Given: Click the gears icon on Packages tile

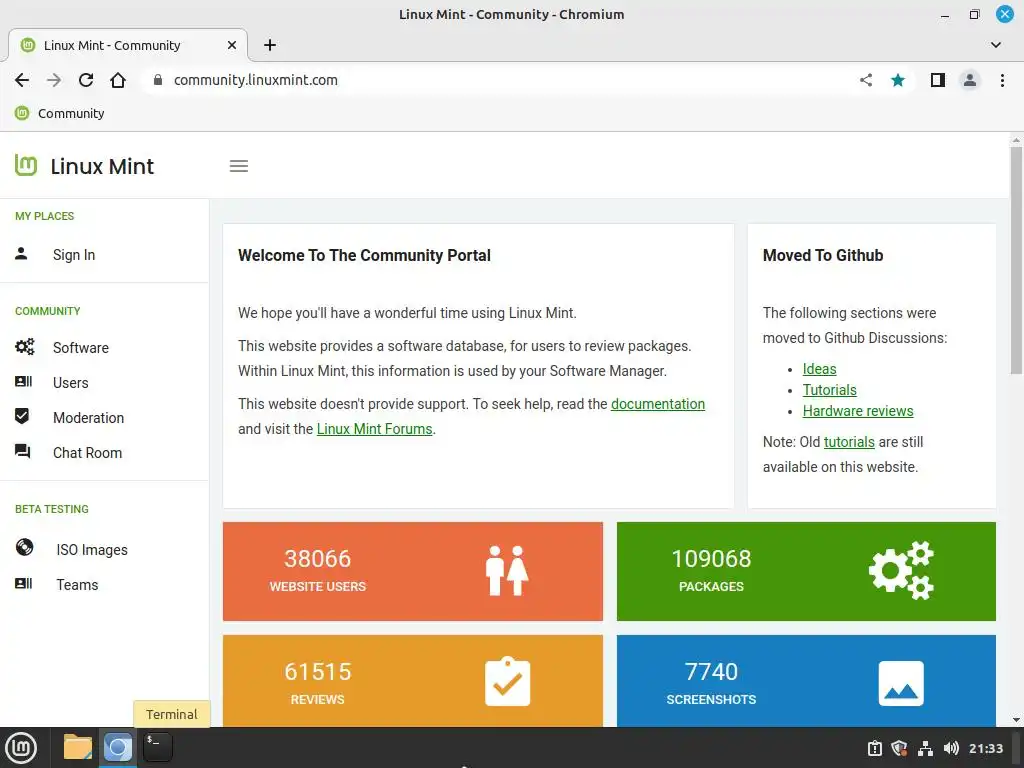Looking at the screenshot, I should [901, 570].
